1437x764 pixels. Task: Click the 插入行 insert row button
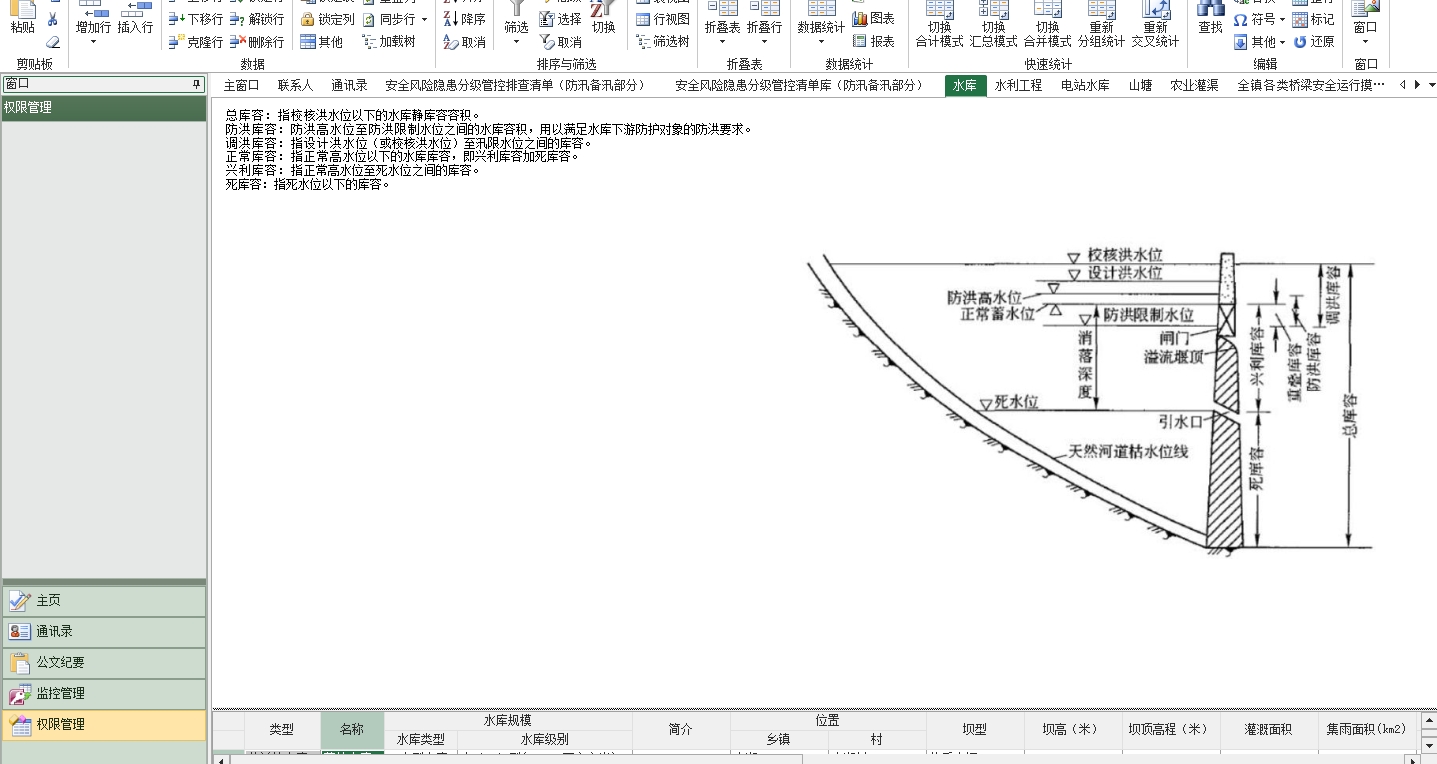point(135,20)
